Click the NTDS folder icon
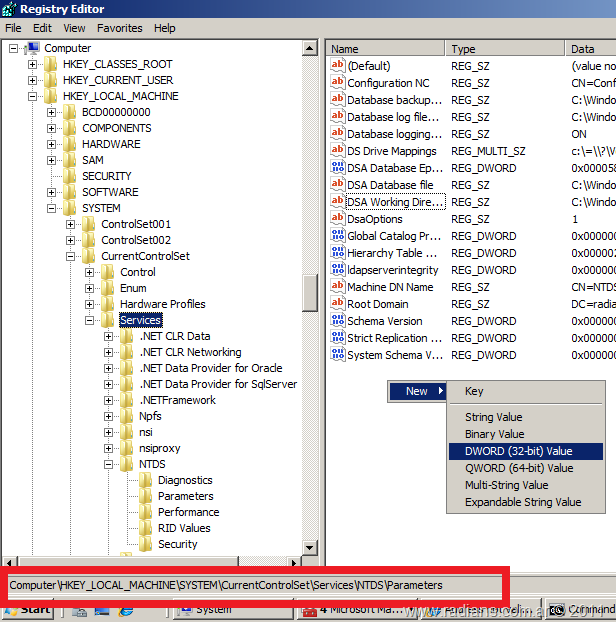 [x=127, y=464]
